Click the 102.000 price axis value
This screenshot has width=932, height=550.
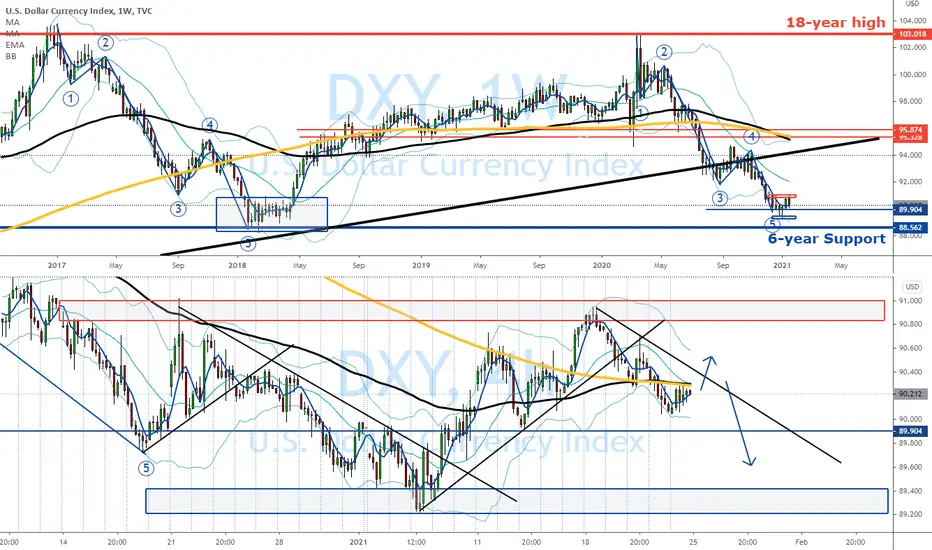click(912, 48)
